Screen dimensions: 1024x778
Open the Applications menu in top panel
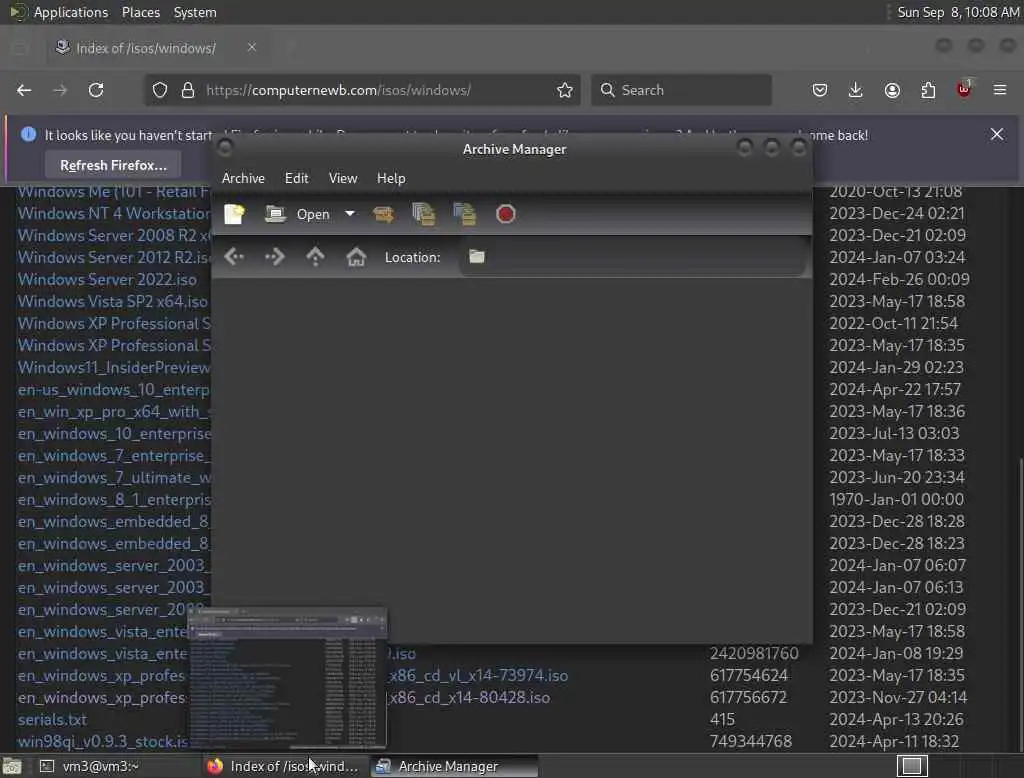tap(71, 12)
